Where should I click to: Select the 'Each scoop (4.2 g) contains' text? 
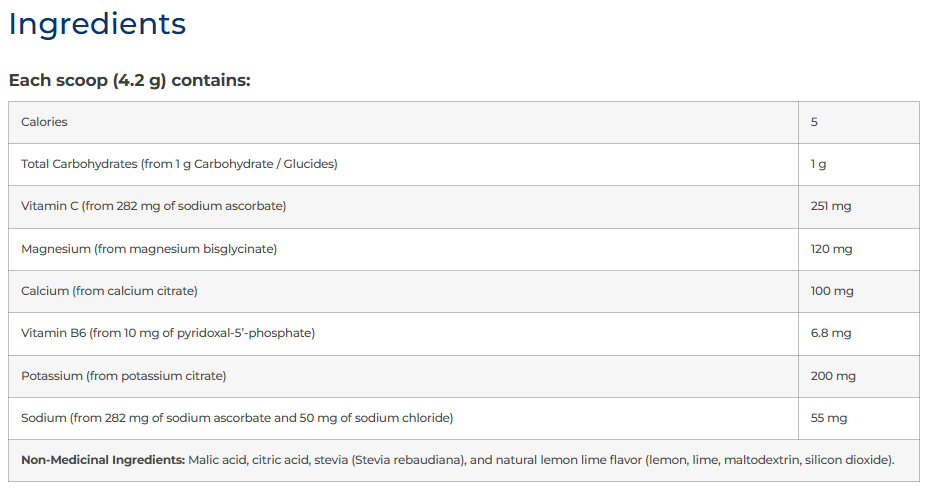coord(129,80)
